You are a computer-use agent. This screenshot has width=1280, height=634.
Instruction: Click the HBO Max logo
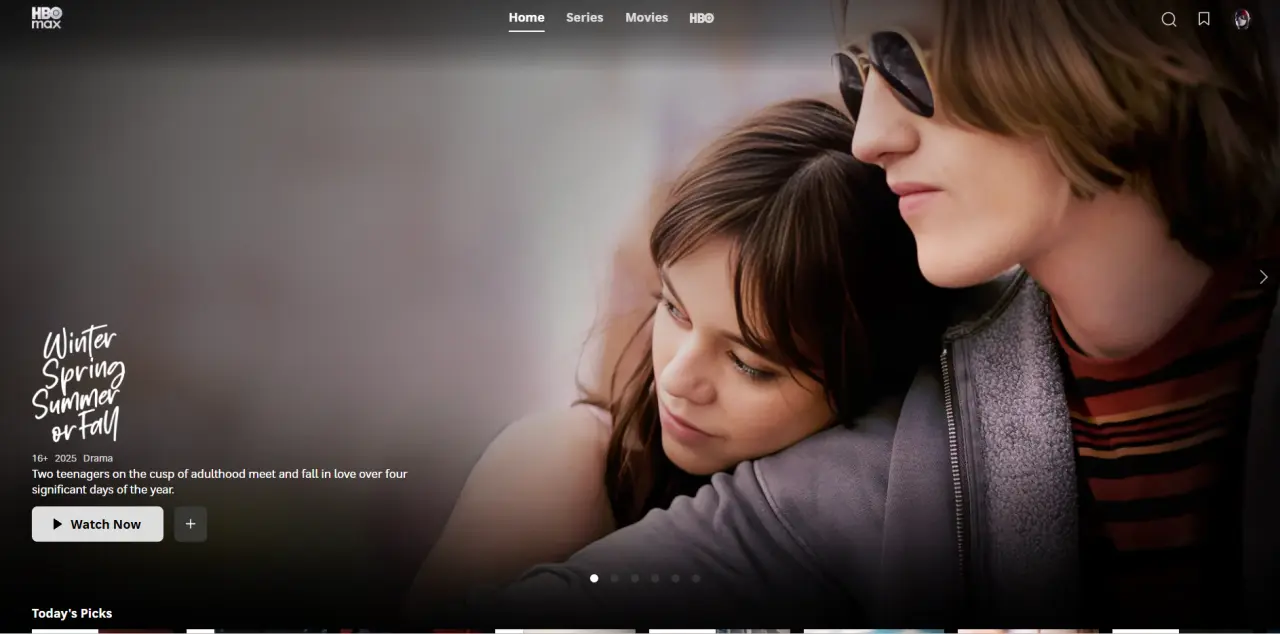pos(46,17)
